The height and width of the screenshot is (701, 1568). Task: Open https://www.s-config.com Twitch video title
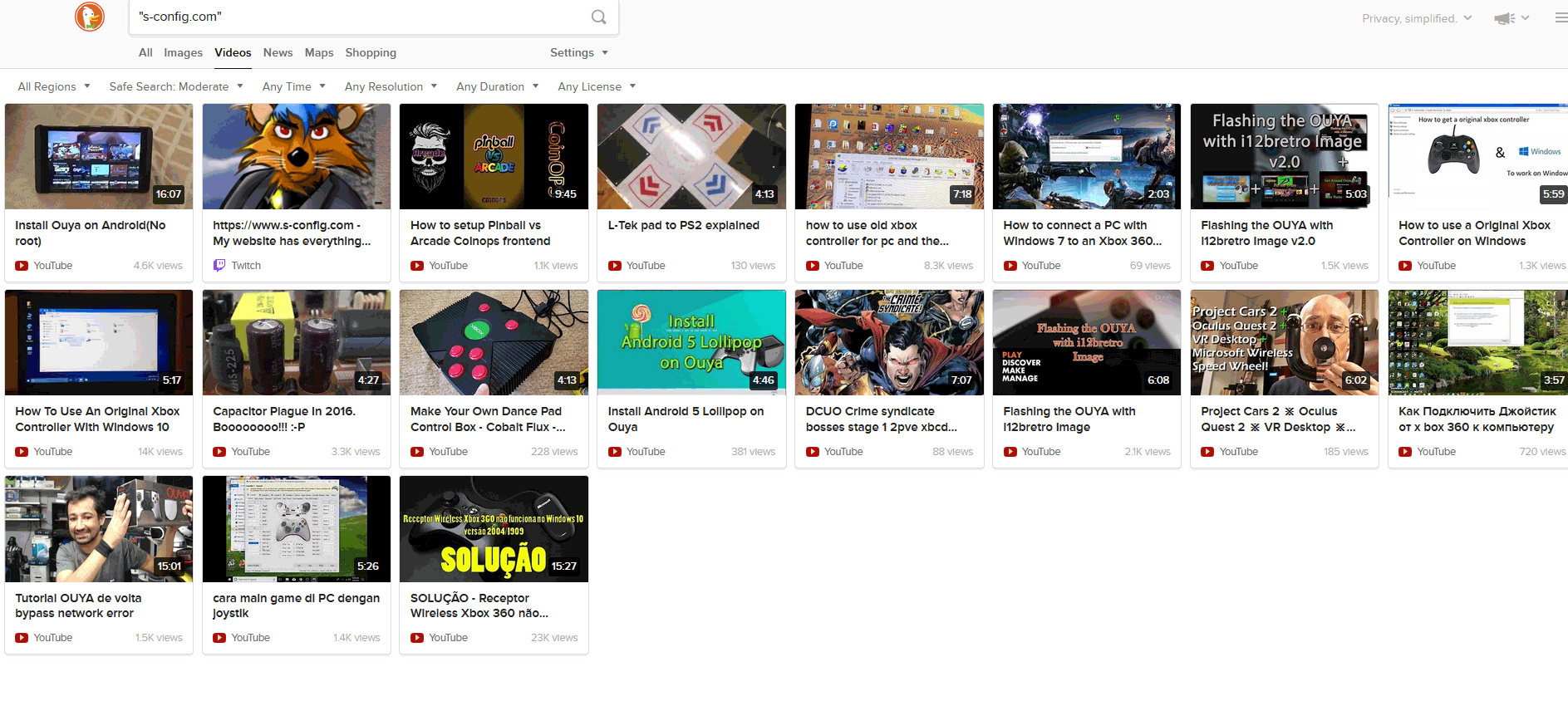tap(292, 233)
